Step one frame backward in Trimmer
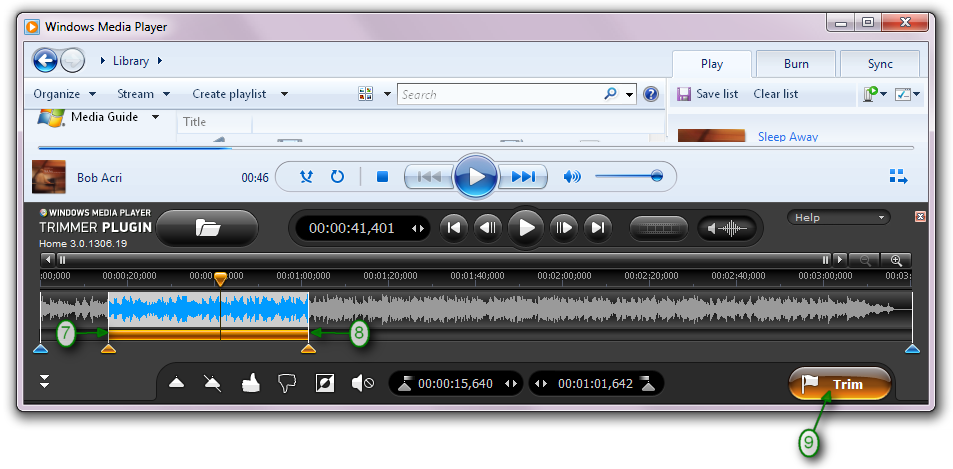 488,228
